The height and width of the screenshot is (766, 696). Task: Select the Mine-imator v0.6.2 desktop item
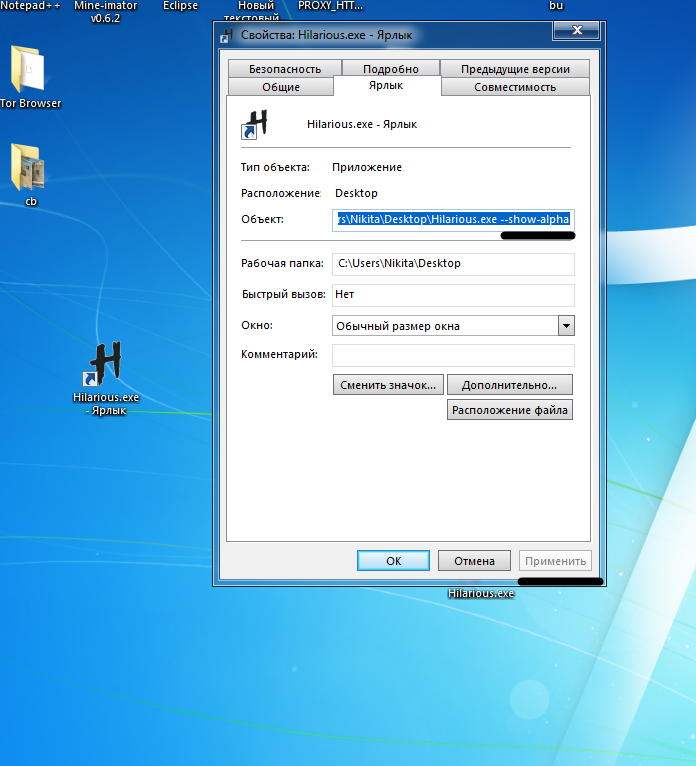[105, 11]
